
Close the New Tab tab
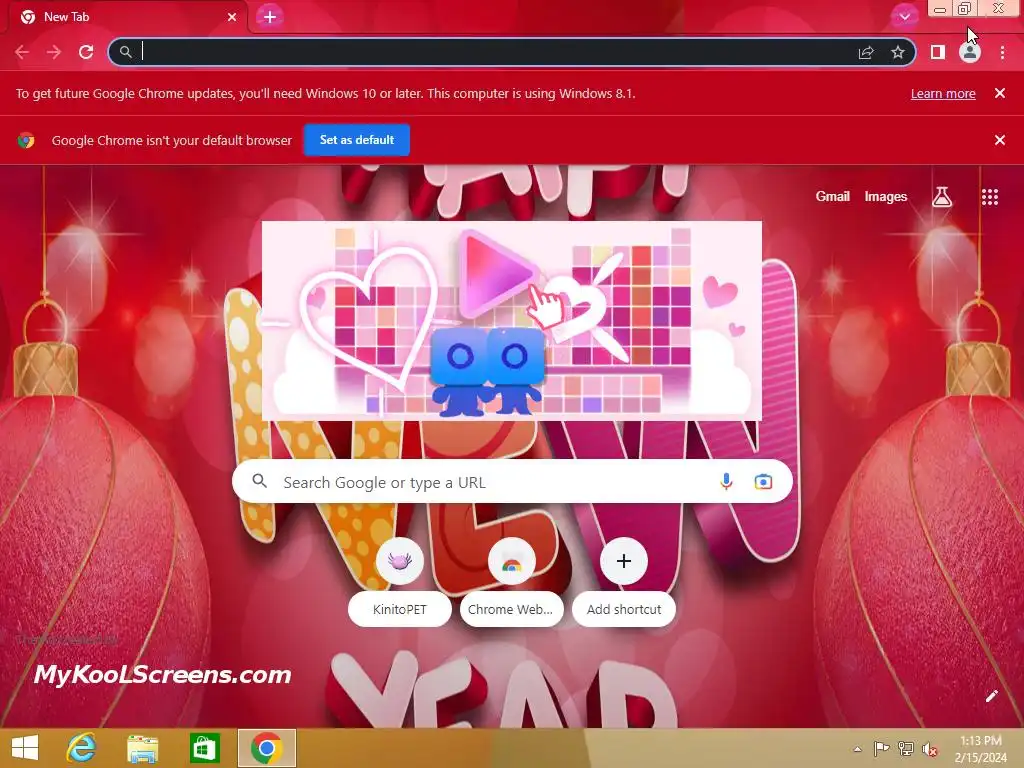click(232, 17)
